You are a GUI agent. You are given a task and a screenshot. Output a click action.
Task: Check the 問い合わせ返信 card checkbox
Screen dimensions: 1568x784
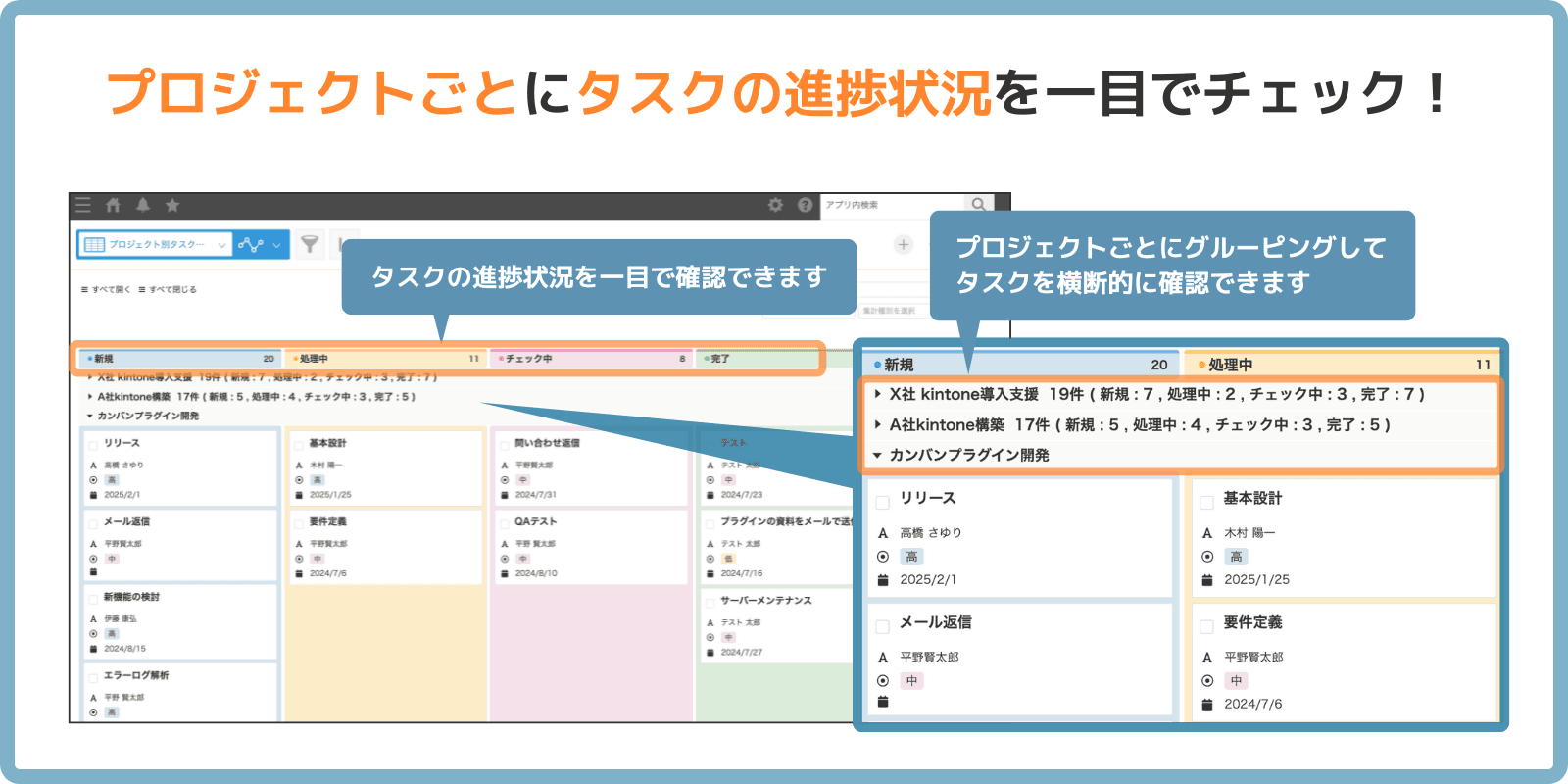[505, 444]
